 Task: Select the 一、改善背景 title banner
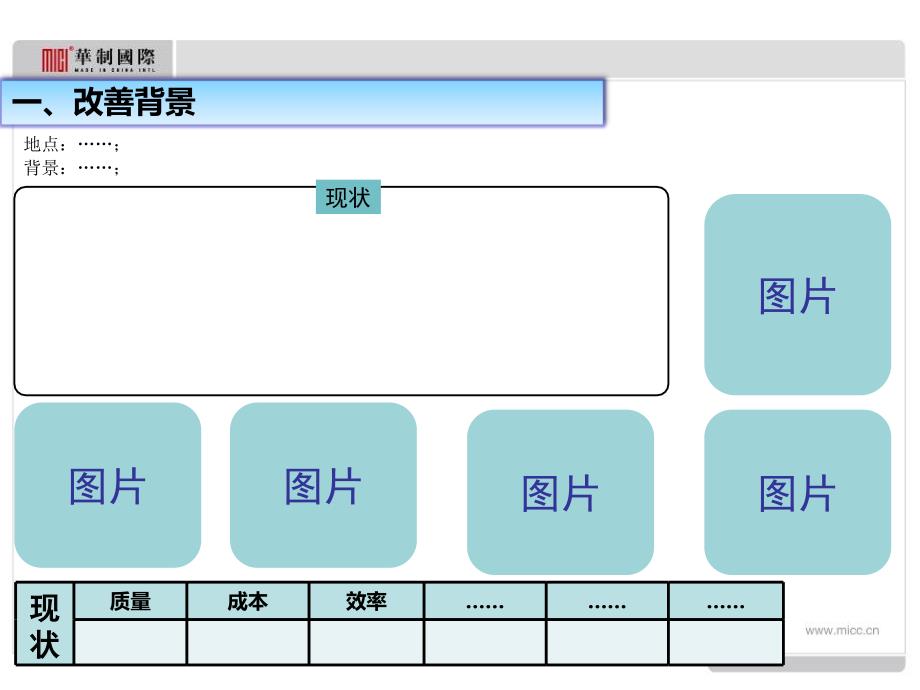[302, 103]
